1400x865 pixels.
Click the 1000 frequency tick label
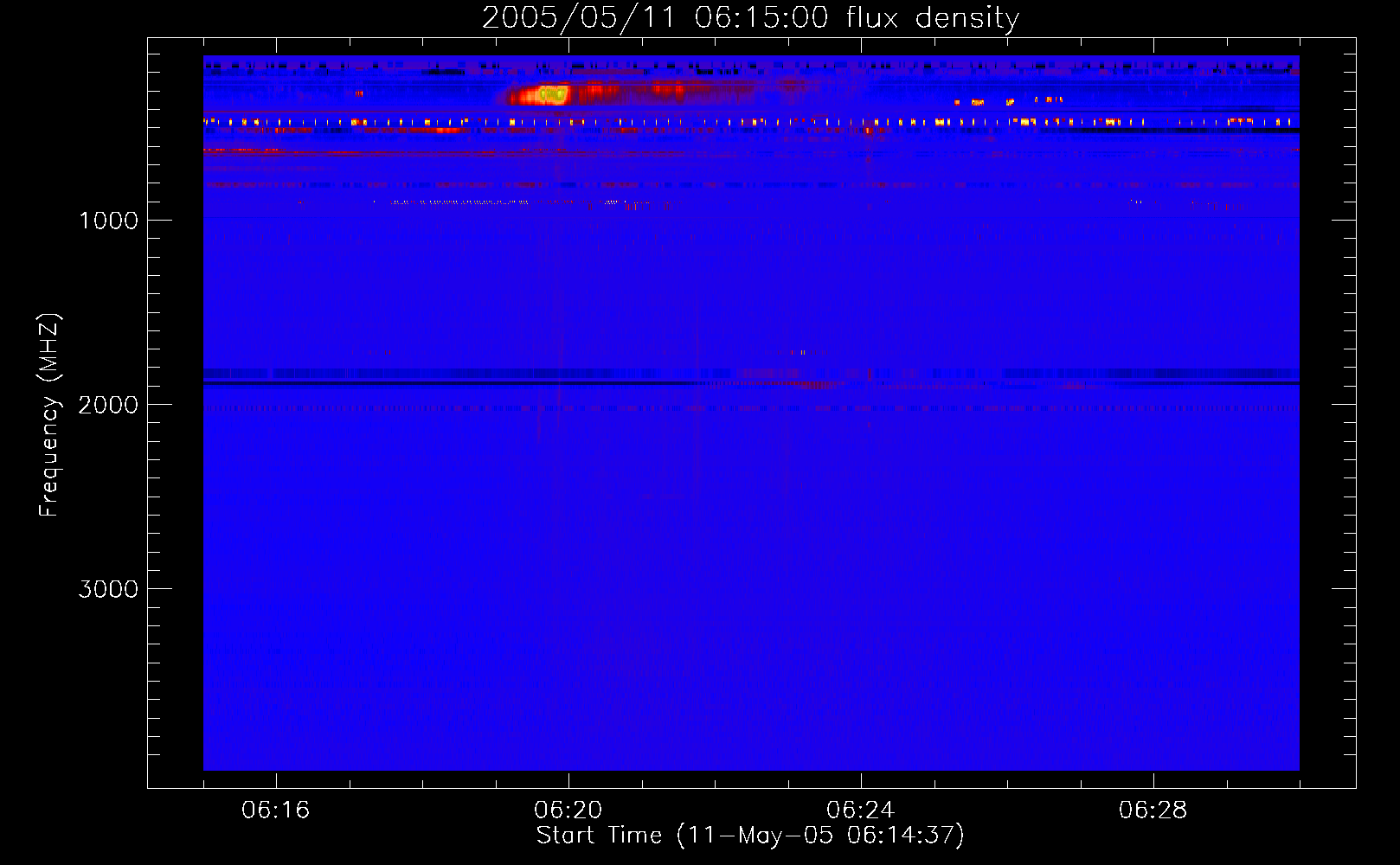pyautogui.click(x=108, y=221)
